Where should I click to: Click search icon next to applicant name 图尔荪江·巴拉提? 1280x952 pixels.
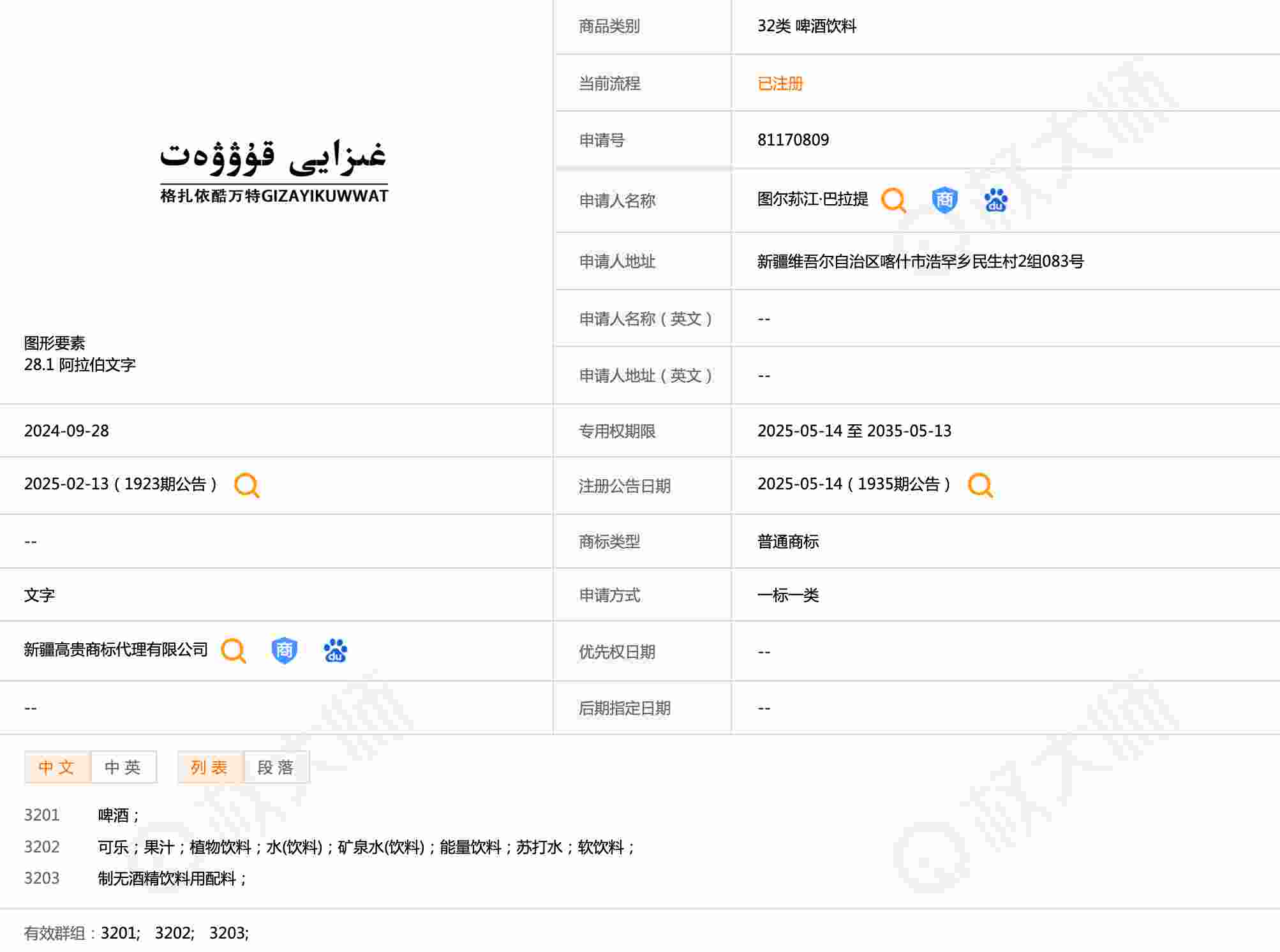(893, 200)
